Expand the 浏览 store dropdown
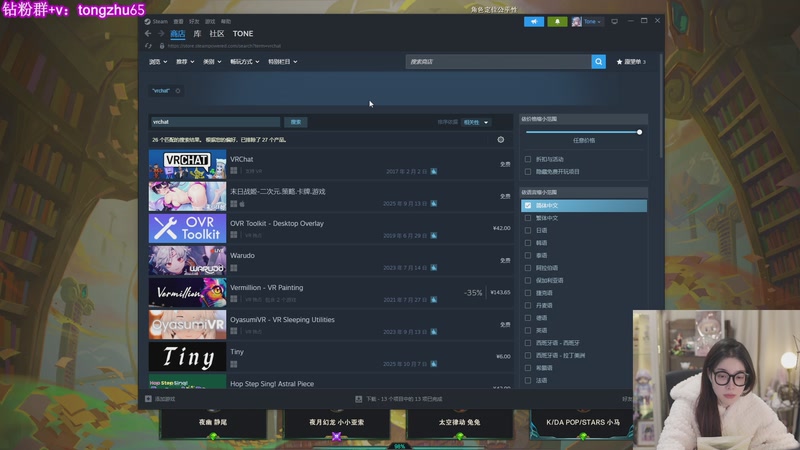This screenshot has width=800, height=450. [x=158, y=62]
